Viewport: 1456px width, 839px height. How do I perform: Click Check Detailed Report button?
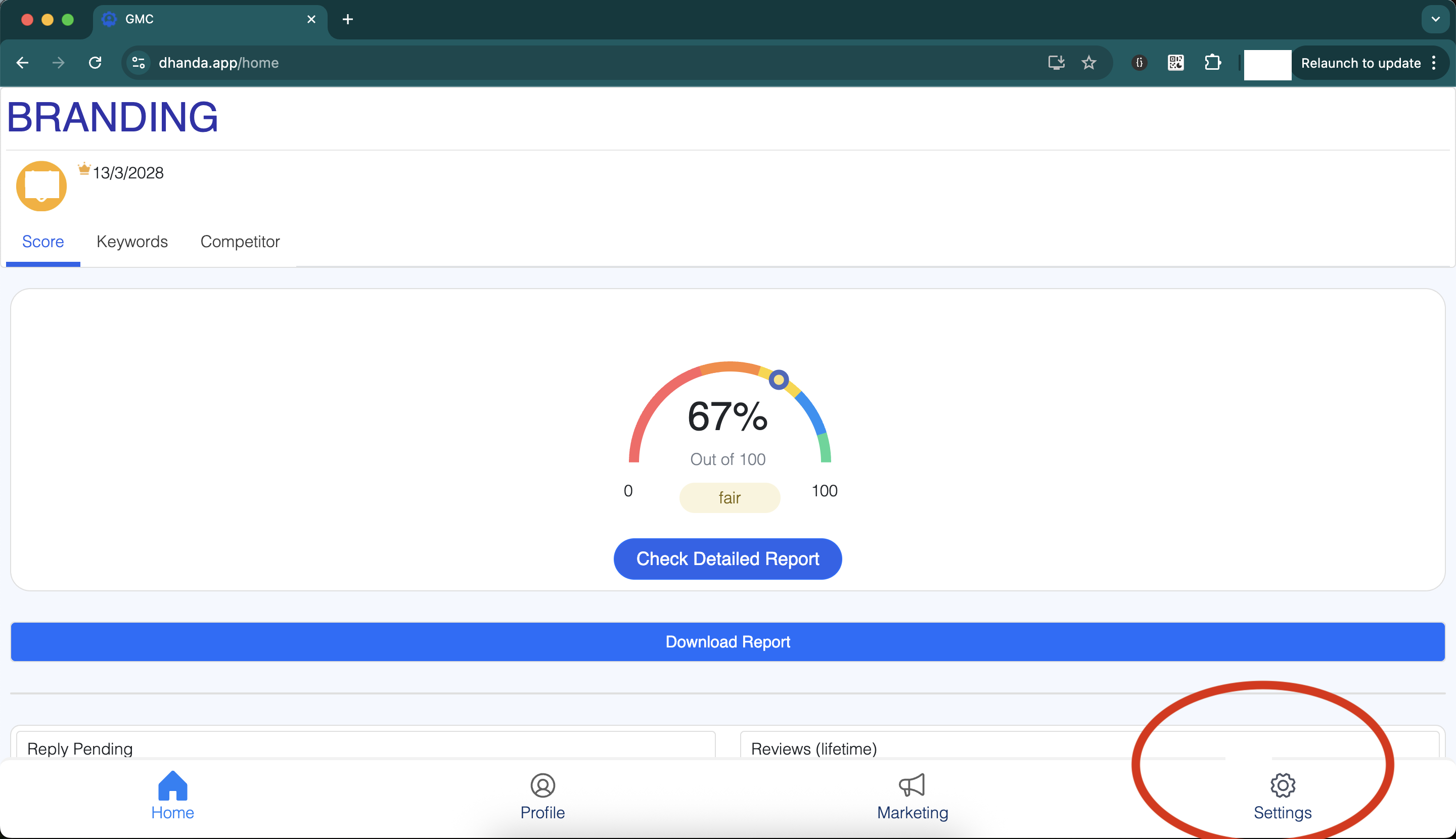pos(727,559)
